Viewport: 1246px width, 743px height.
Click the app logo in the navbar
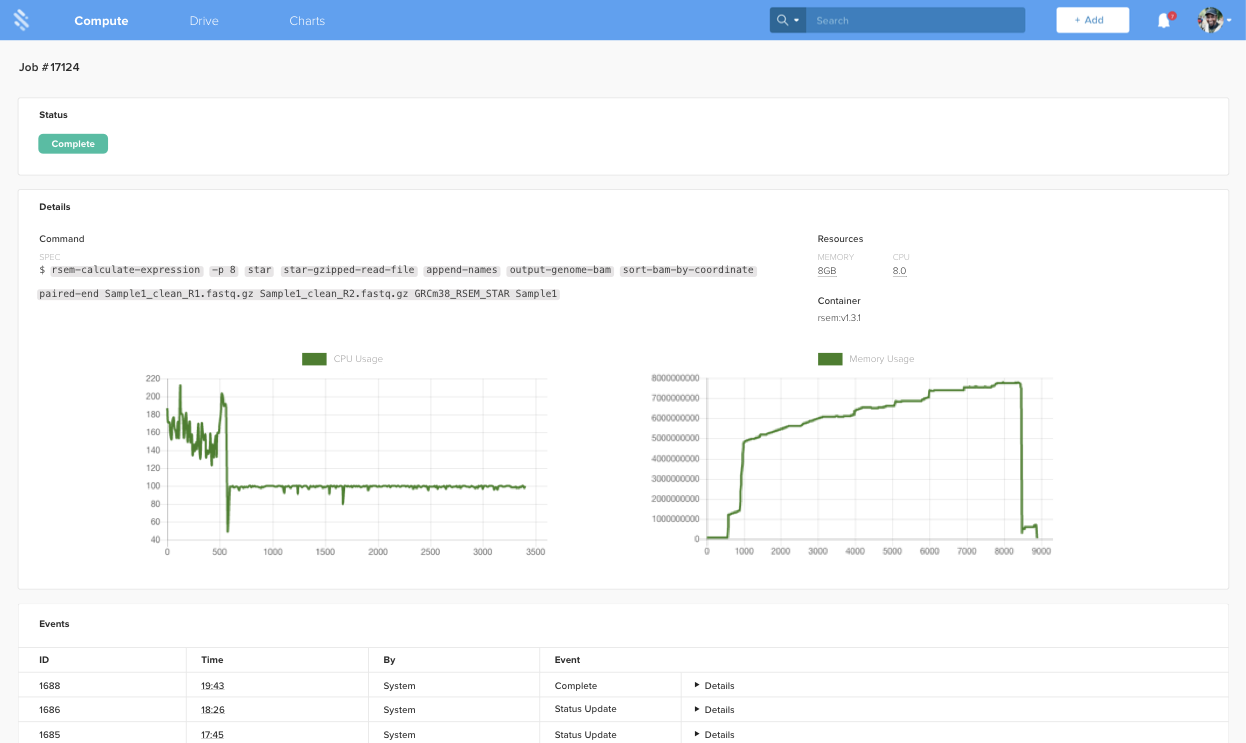click(21, 20)
